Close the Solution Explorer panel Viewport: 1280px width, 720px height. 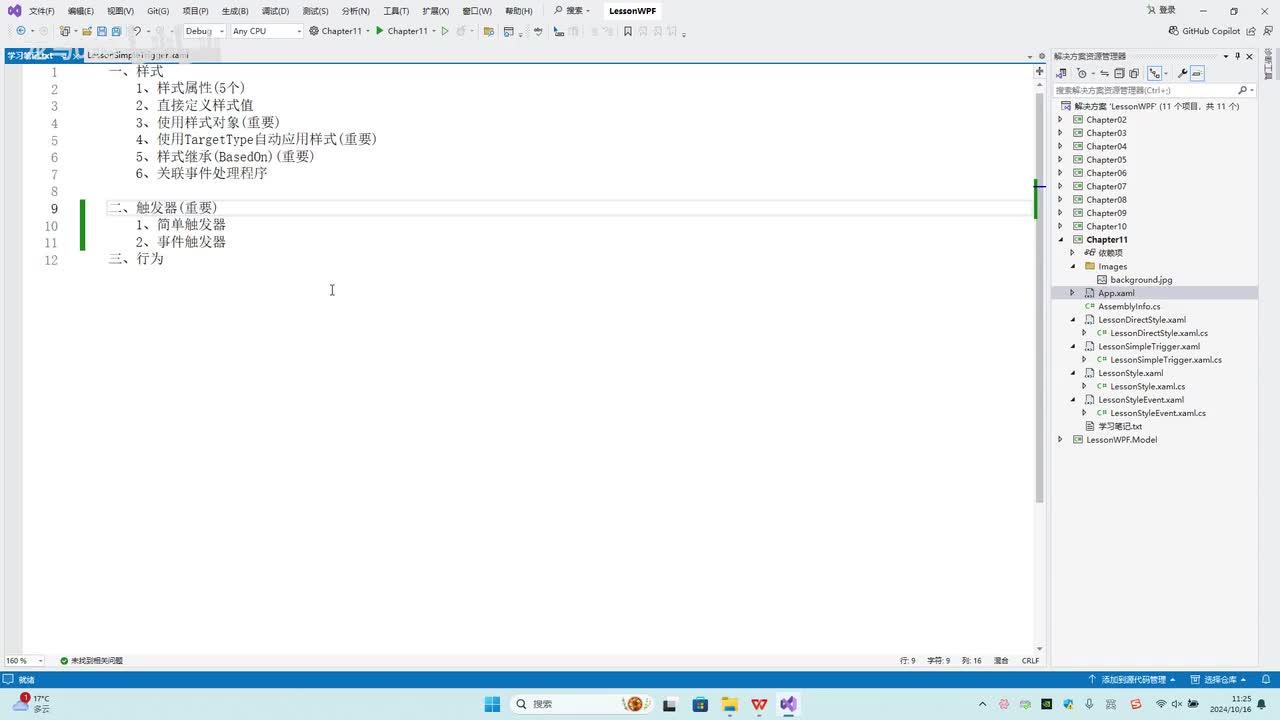[x=1250, y=56]
